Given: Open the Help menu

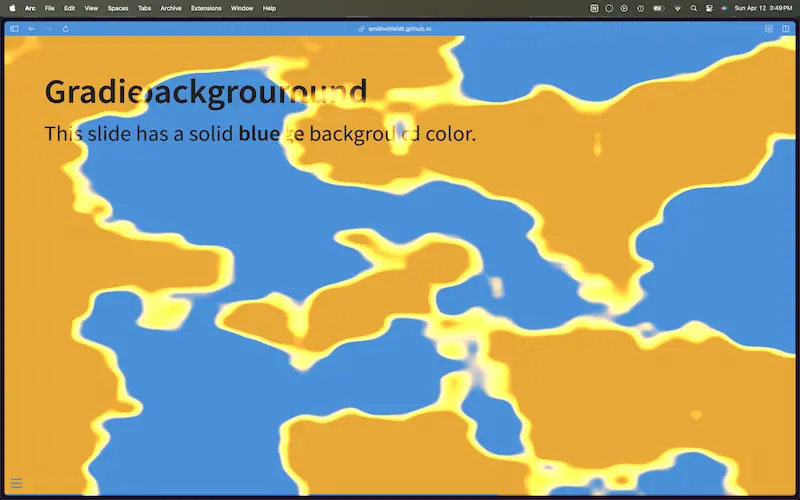Looking at the screenshot, I should coord(269,8).
